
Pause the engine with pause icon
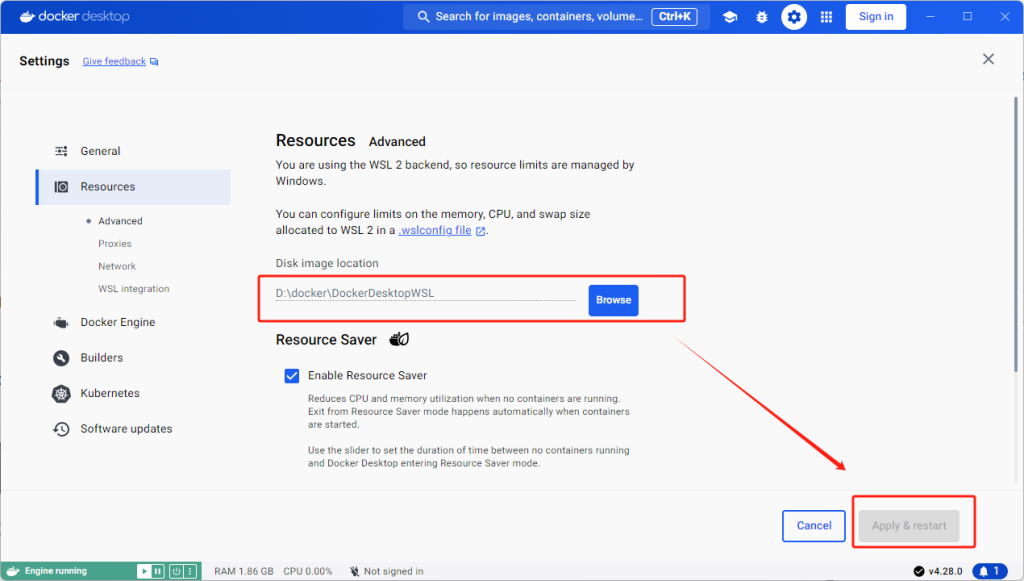[x=157, y=571]
